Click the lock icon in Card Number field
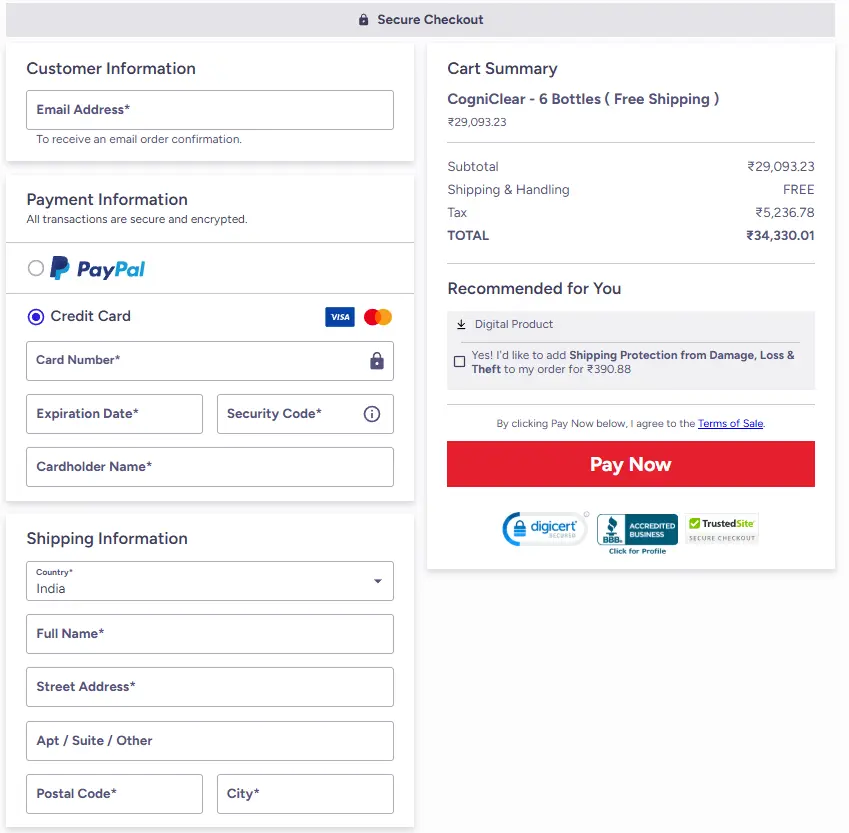849x833 pixels. (377, 361)
